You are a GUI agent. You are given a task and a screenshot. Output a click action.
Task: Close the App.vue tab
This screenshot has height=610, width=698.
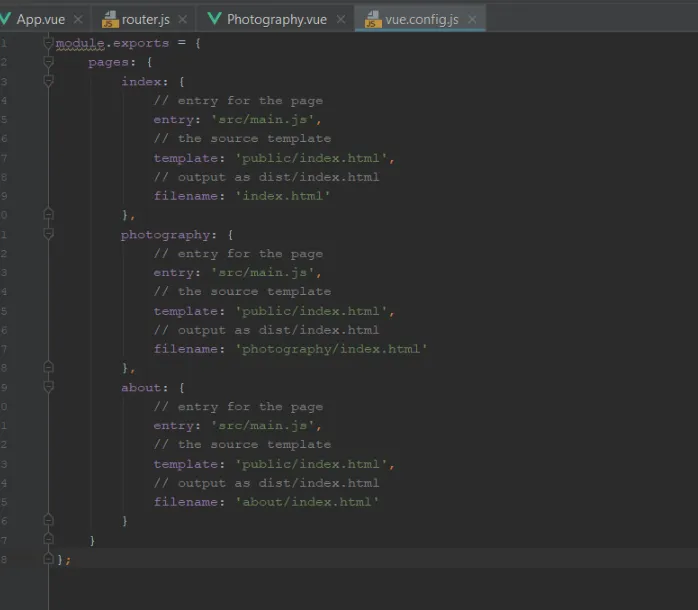point(78,19)
